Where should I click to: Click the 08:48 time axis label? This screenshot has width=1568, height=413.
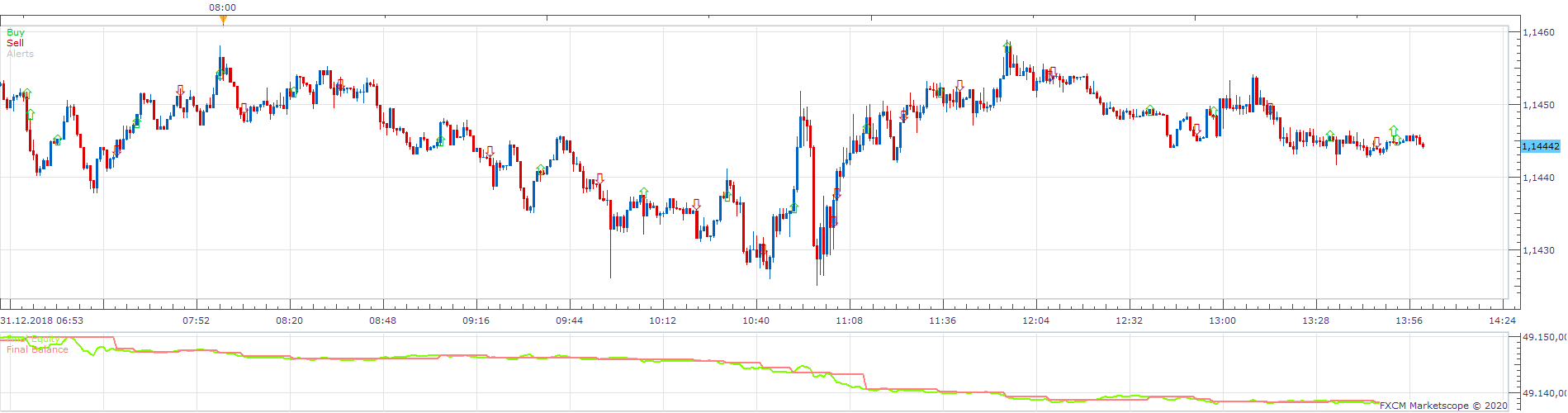click(x=383, y=320)
